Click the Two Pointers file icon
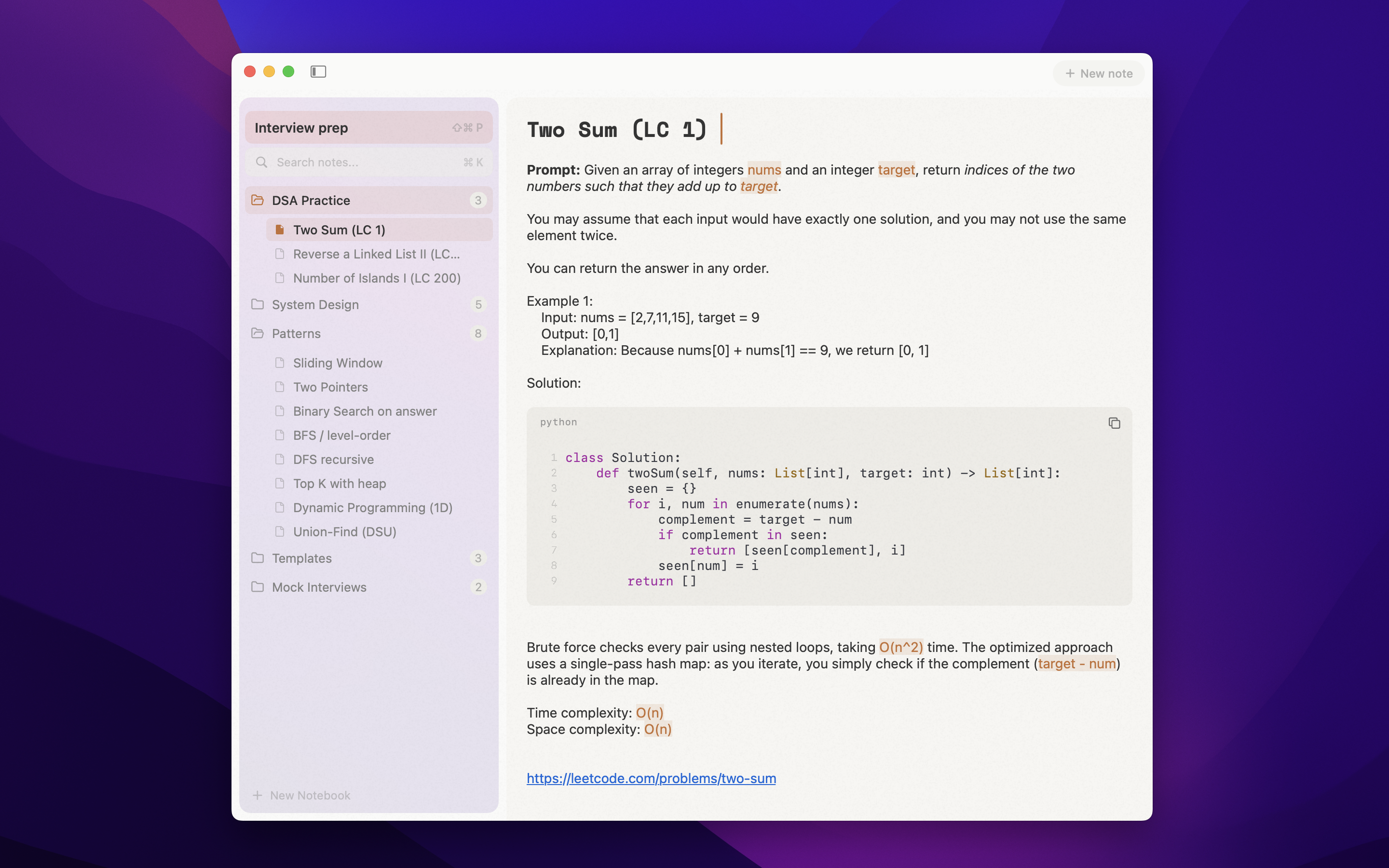The image size is (1389, 868). pos(280,387)
